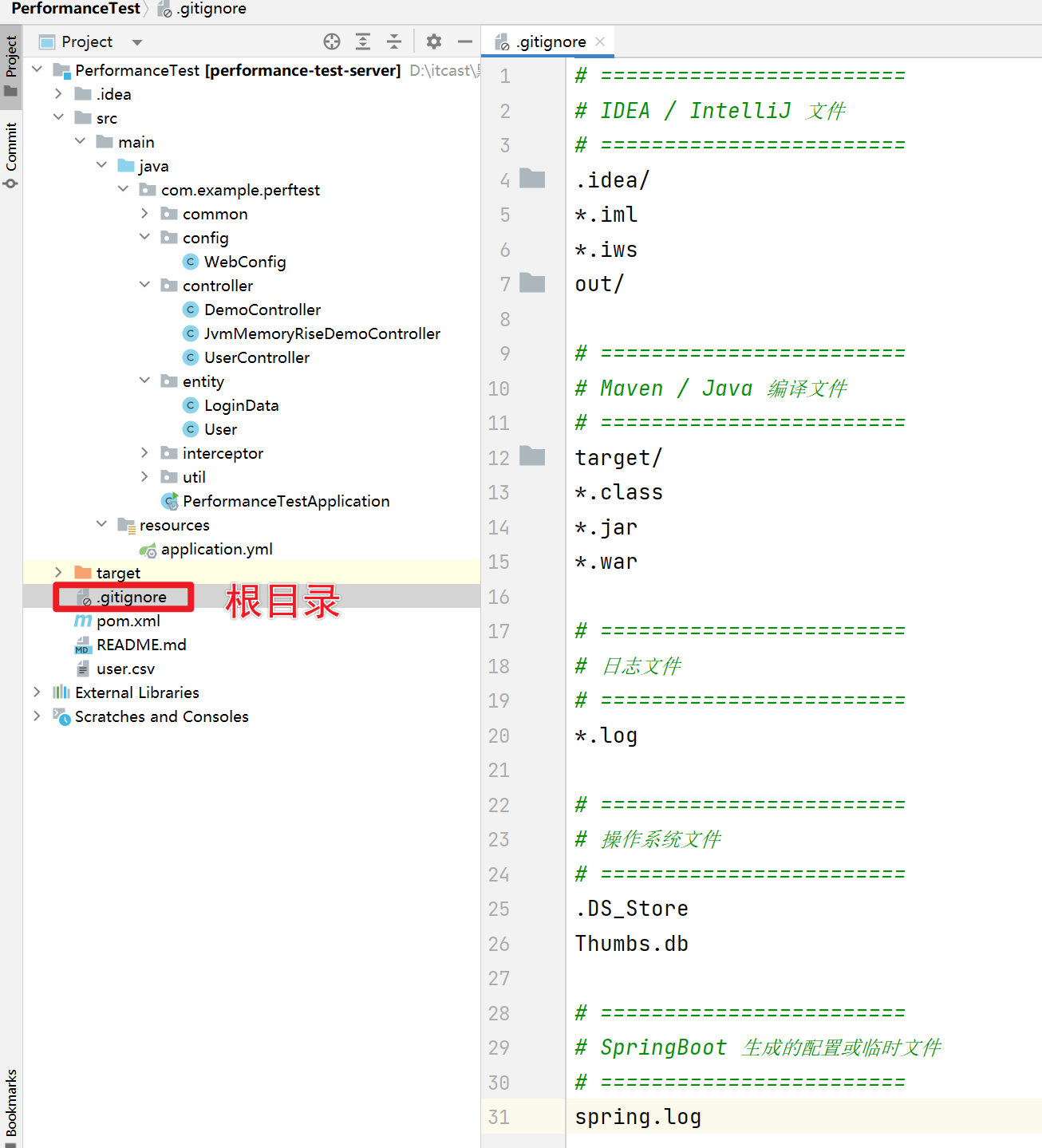Click the Scratches and Consoles icon
1042x1148 pixels.
[x=61, y=716]
